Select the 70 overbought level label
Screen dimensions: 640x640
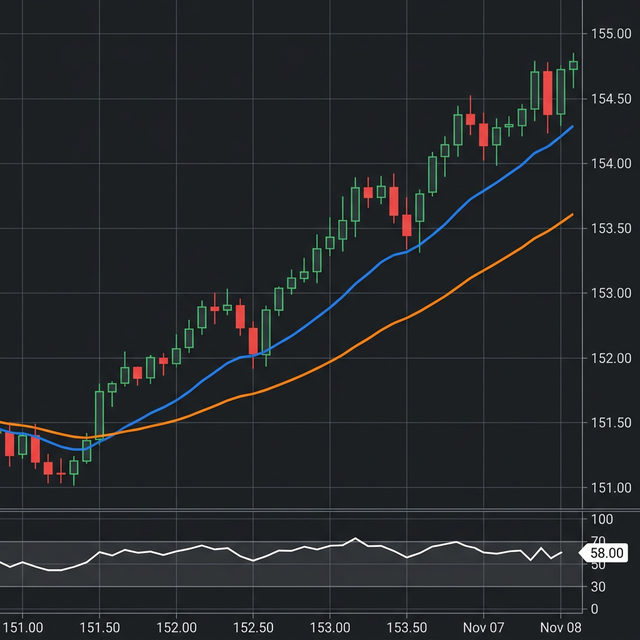(602, 542)
